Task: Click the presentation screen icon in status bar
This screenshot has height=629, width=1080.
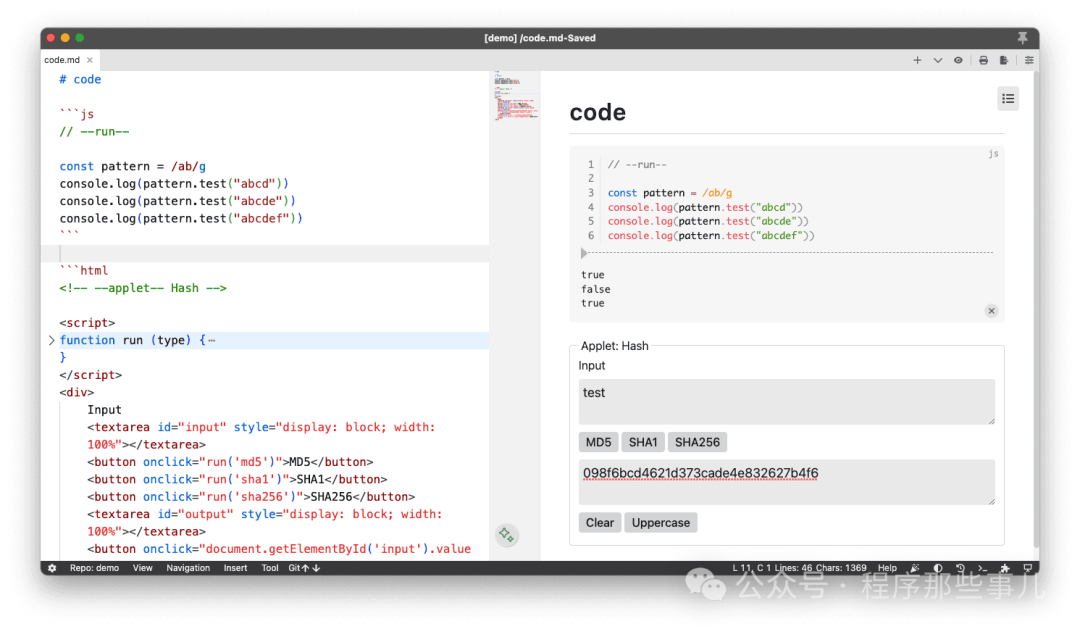Action: coord(1028,568)
